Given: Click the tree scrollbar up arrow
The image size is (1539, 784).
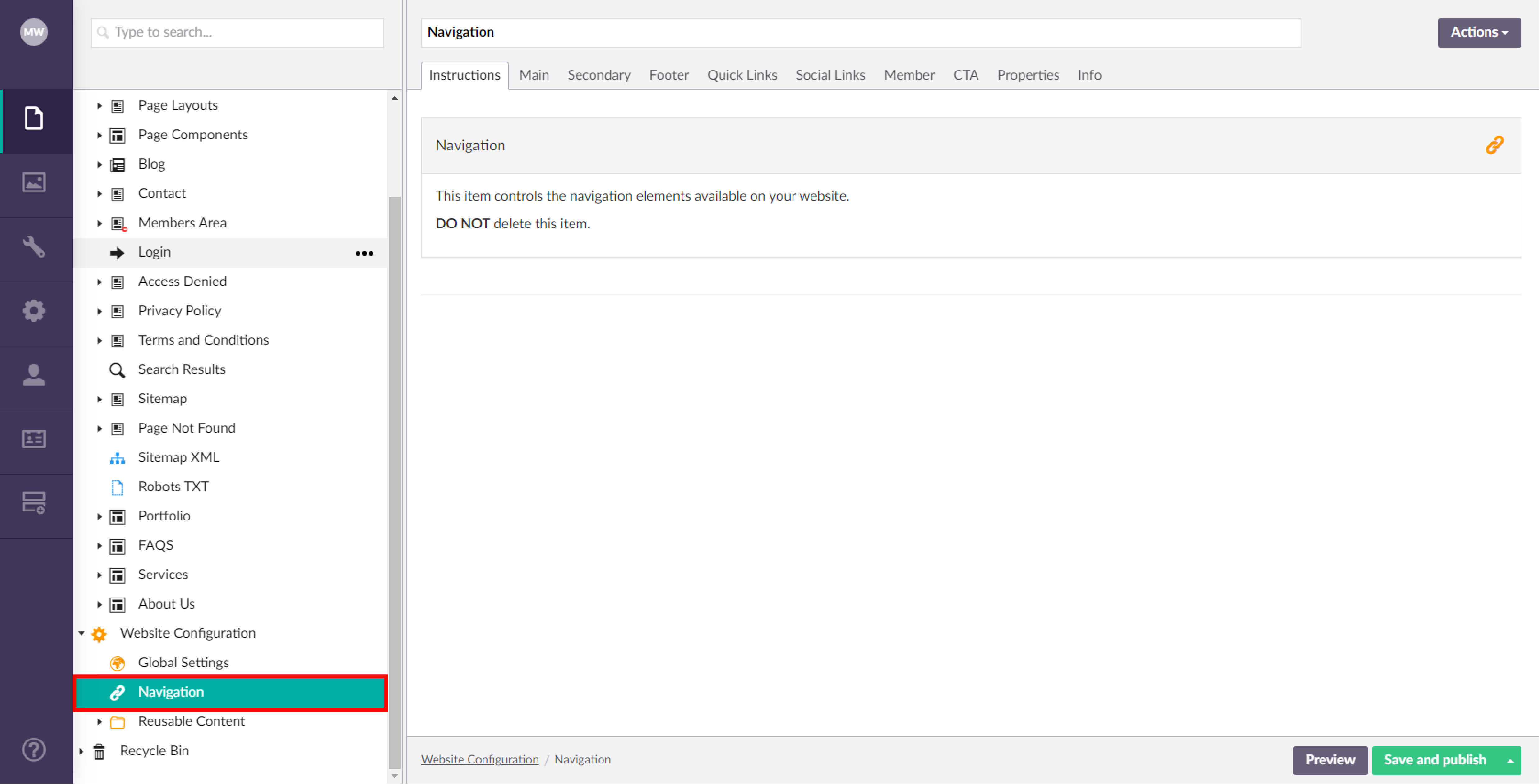Looking at the screenshot, I should 394,98.
